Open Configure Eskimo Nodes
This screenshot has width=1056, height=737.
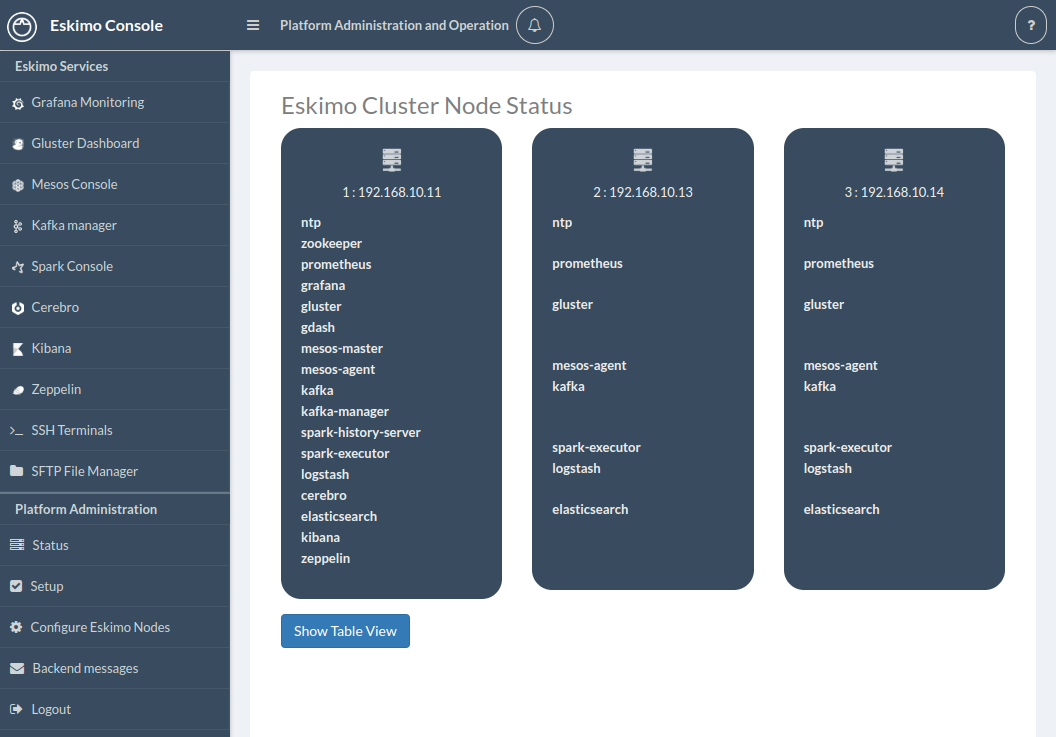tap(100, 627)
